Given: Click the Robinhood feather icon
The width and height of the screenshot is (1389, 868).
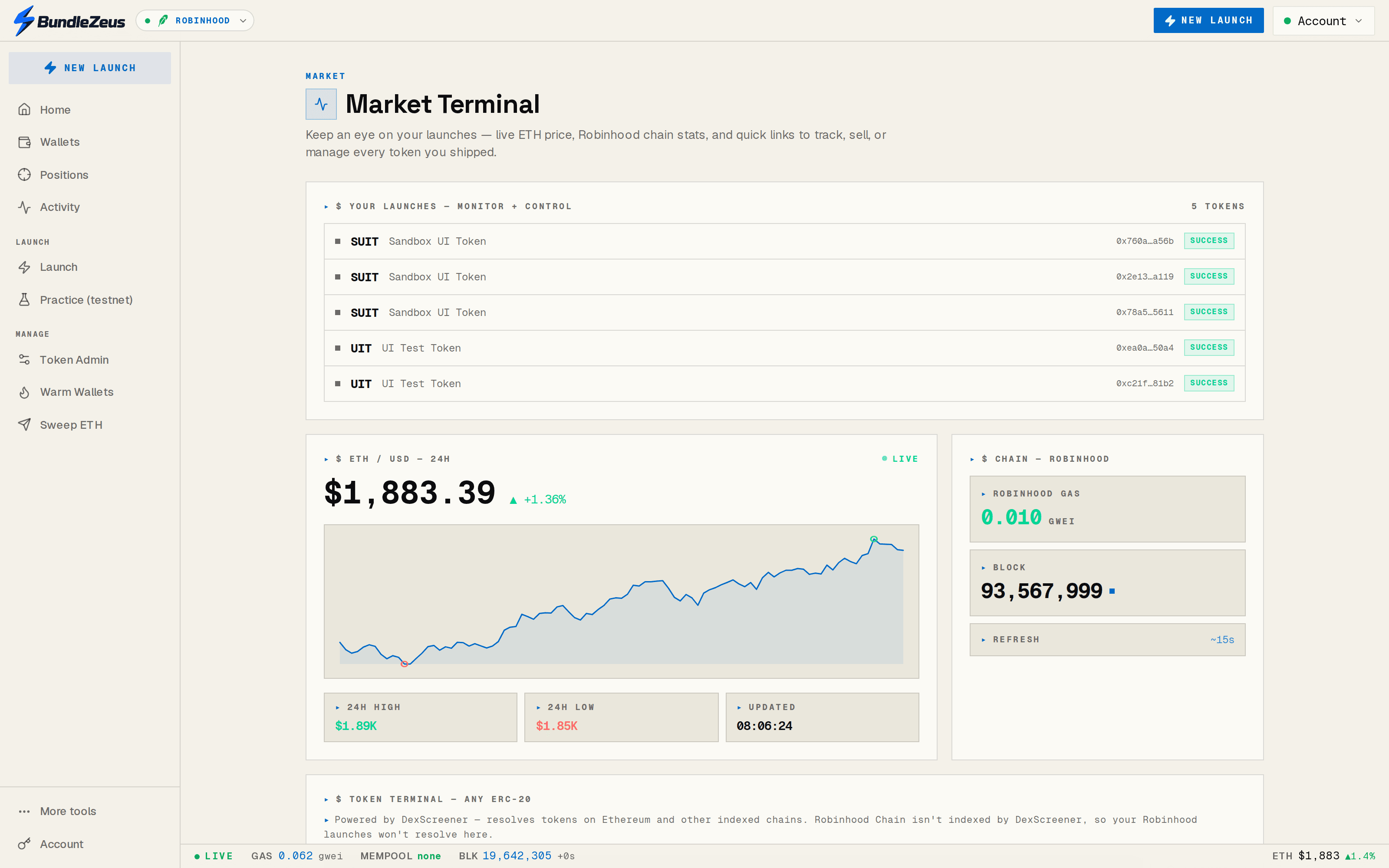Looking at the screenshot, I should click(163, 21).
